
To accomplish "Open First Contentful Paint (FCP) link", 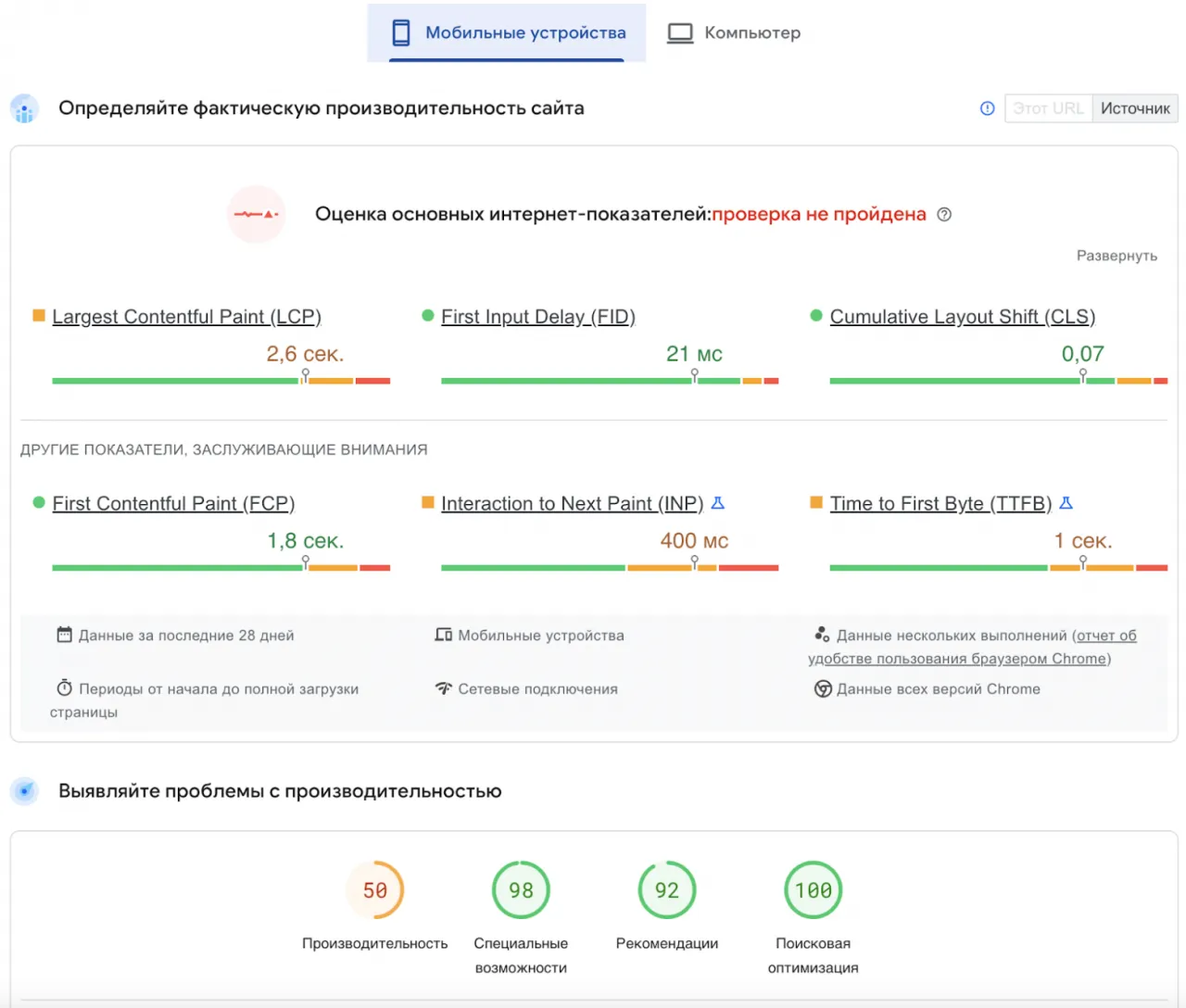I will click(173, 504).
